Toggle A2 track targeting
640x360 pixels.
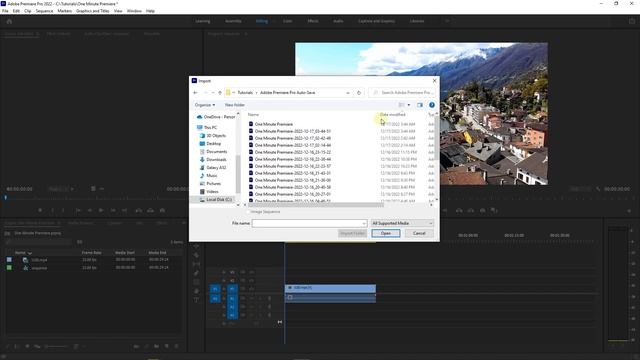pos(232,307)
